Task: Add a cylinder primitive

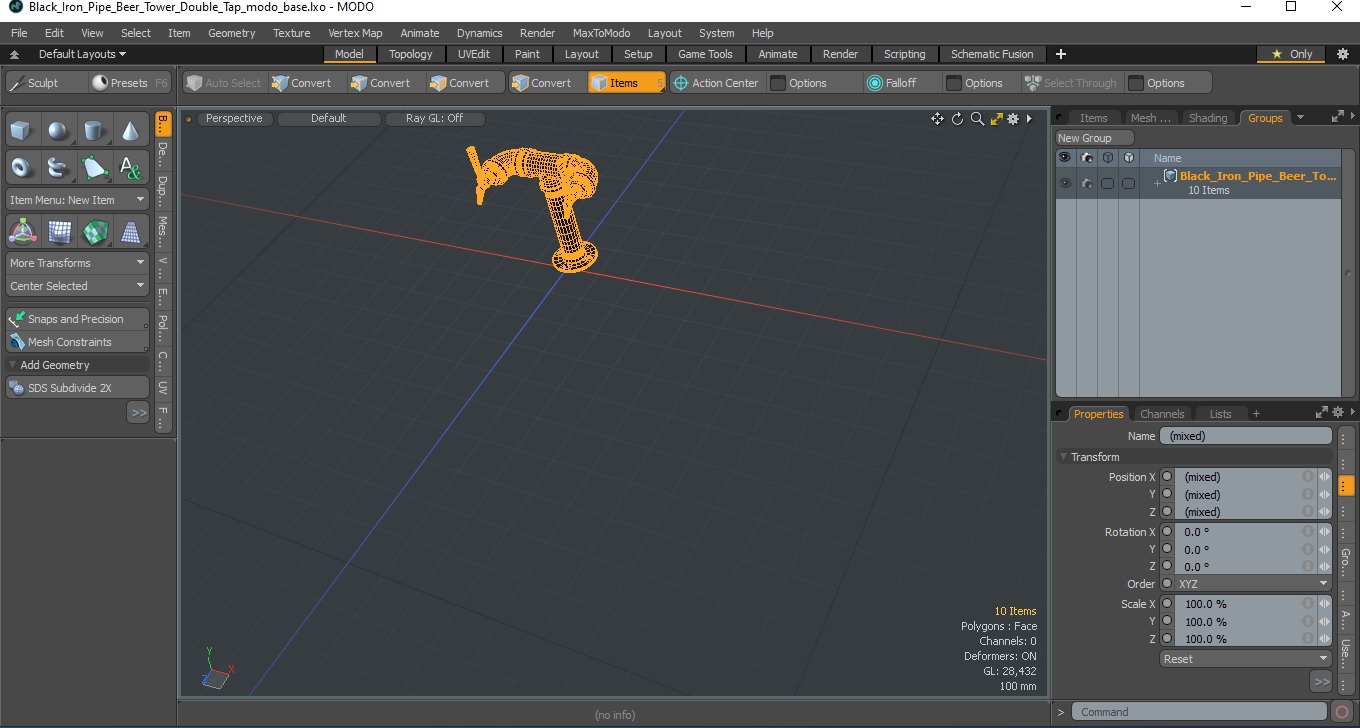Action: (x=94, y=130)
